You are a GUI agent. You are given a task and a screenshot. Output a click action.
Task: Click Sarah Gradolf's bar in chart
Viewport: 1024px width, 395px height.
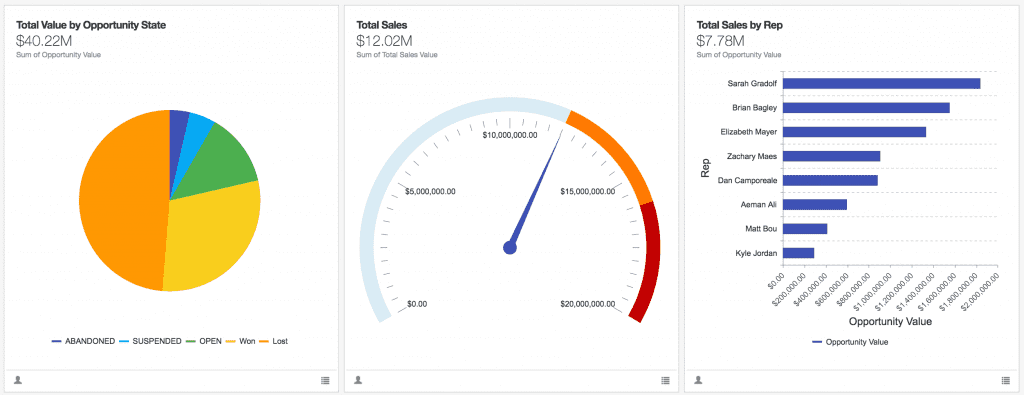click(x=881, y=84)
